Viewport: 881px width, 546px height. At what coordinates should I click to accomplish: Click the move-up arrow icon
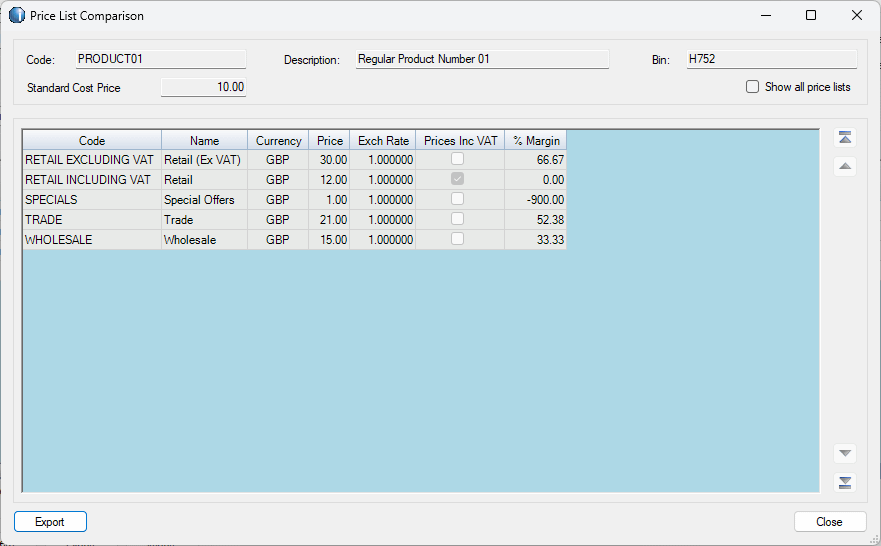click(845, 166)
